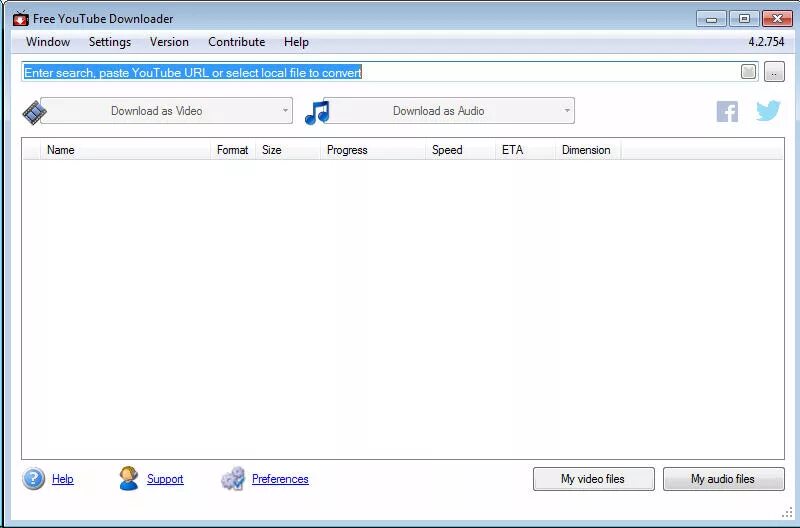Screen dimensions: 800x528
Task: Click the ETA column header
Action: (x=526, y=150)
